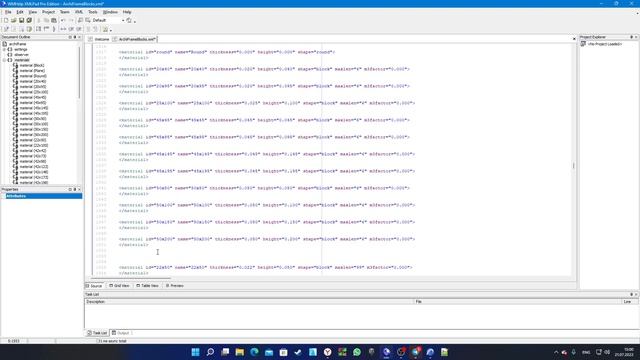Open the Tools menu
Viewport: 640px width, 360px height.
click(x=93, y=12)
